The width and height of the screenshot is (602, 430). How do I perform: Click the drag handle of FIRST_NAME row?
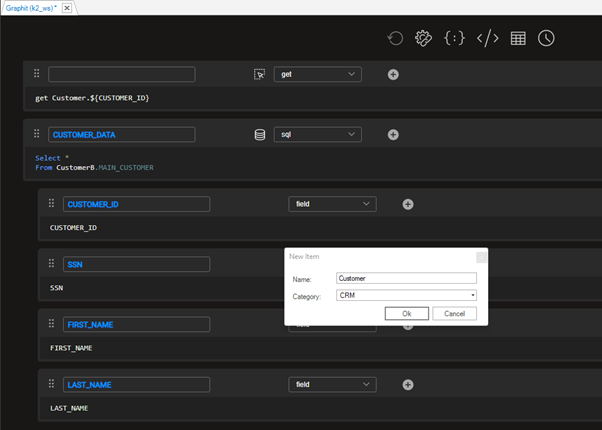pos(51,323)
